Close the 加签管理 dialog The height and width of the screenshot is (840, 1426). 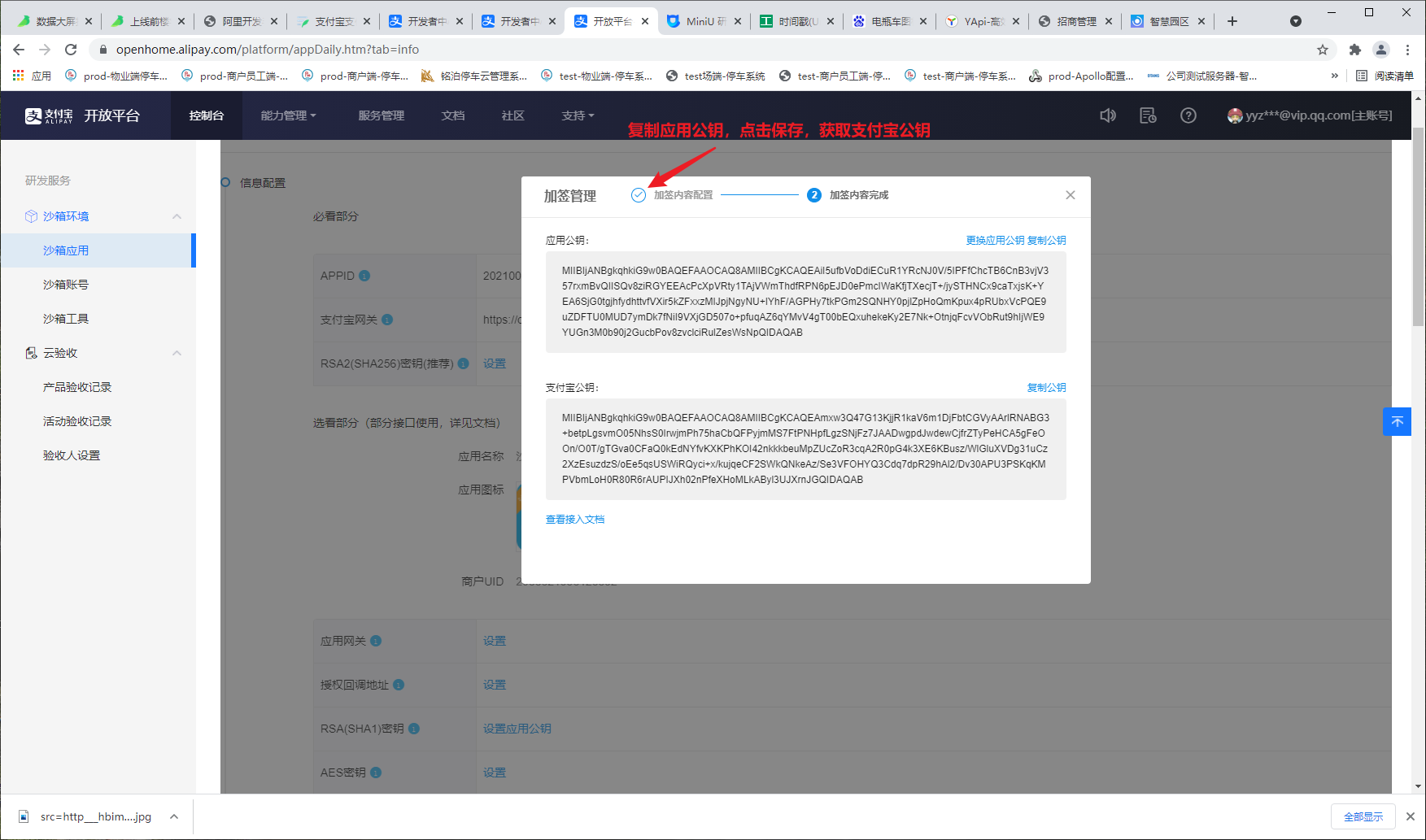(x=1071, y=195)
